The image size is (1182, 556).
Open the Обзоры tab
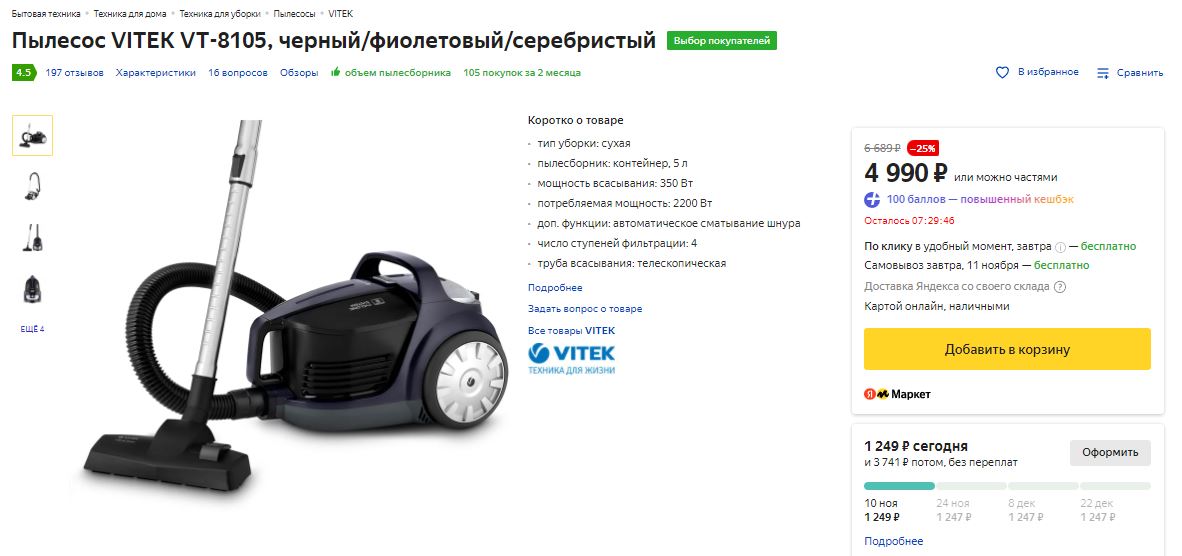[x=299, y=73]
